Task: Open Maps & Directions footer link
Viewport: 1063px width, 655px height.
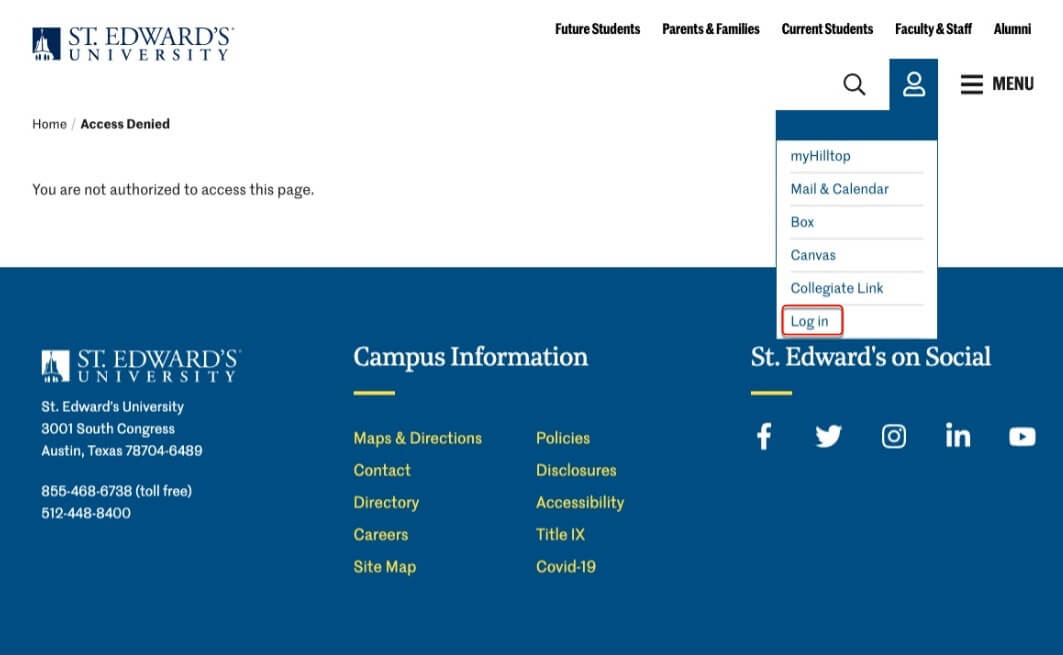Action: [x=417, y=438]
